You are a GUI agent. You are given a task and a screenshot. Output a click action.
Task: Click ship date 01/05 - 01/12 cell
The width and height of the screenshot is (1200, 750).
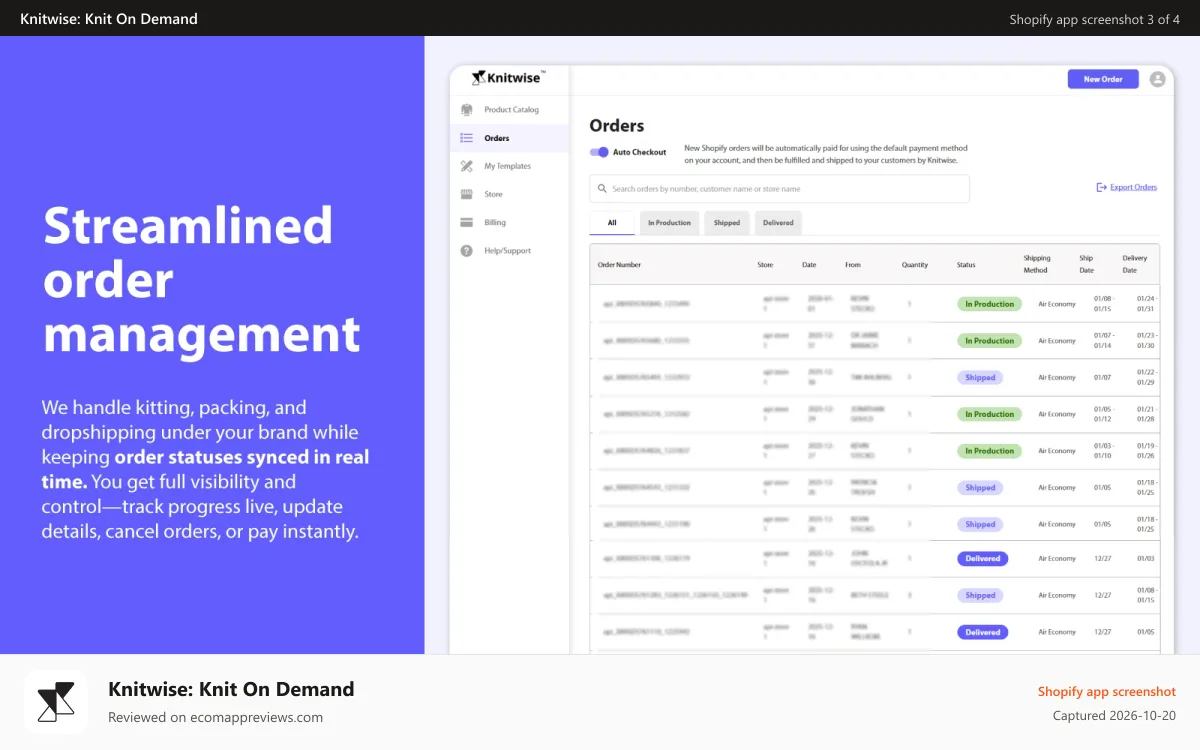click(x=1104, y=414)
